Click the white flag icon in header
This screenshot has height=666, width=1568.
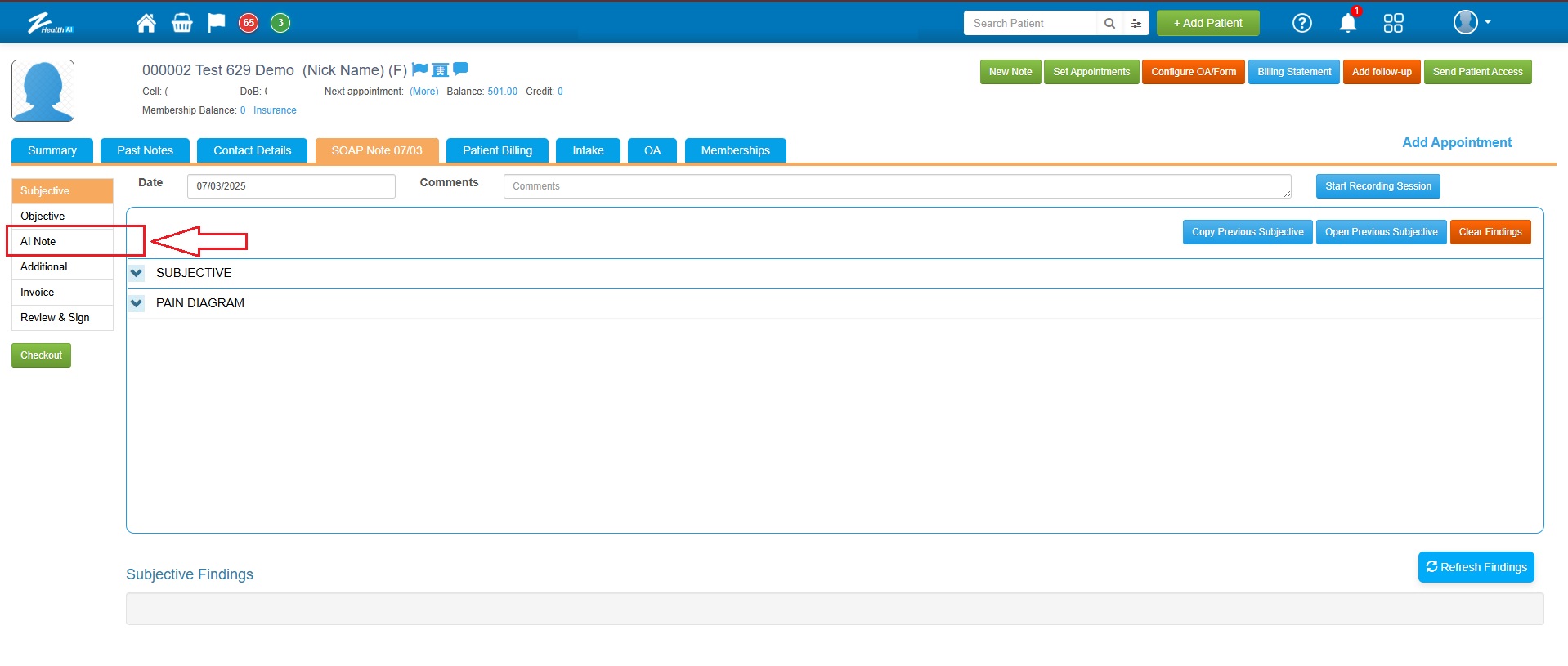click(216, 23)
